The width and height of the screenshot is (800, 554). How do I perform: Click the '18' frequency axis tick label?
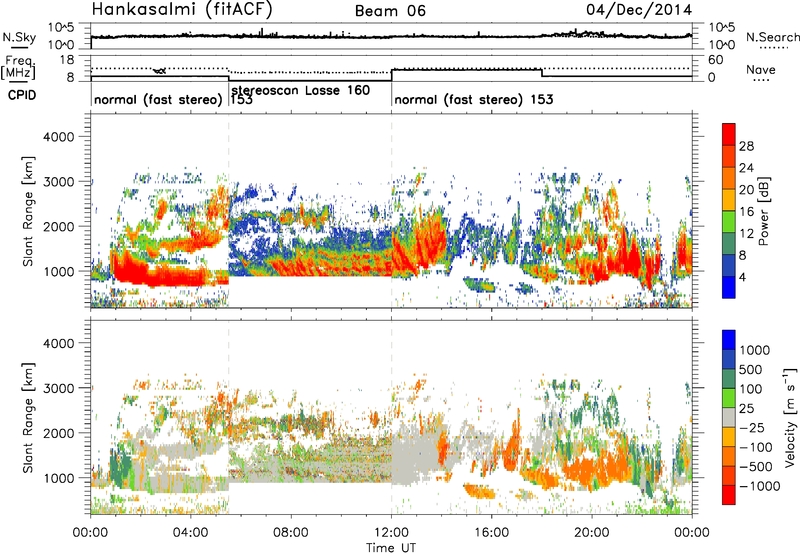coord(67,60)
